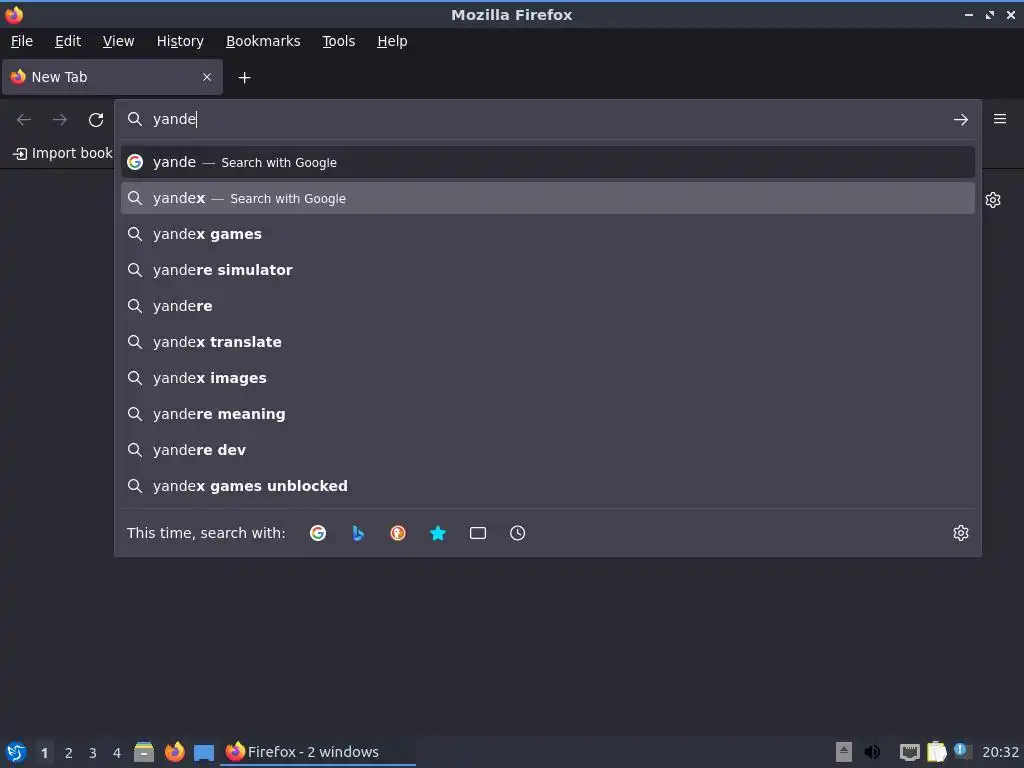The height and width of the screenshot is (768, 1024).
Task: Open the Firefox application menu hamburger
Action: click(1000, 119)
